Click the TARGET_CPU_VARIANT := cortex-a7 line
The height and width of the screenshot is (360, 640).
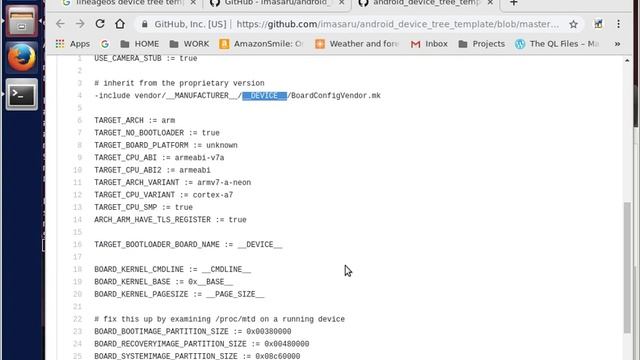click(x=164, y=195)
